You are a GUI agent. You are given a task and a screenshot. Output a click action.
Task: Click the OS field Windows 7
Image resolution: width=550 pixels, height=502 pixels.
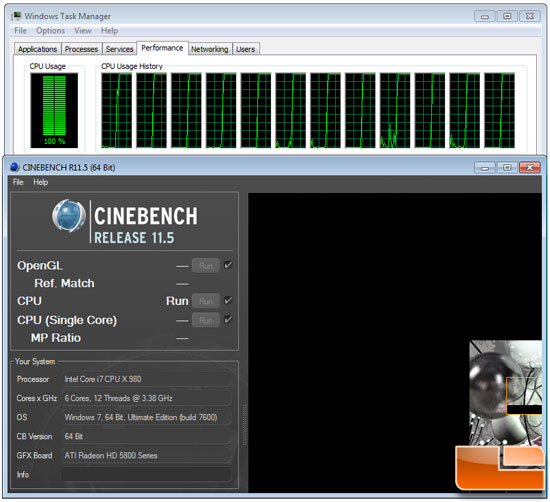pos(147,417)
